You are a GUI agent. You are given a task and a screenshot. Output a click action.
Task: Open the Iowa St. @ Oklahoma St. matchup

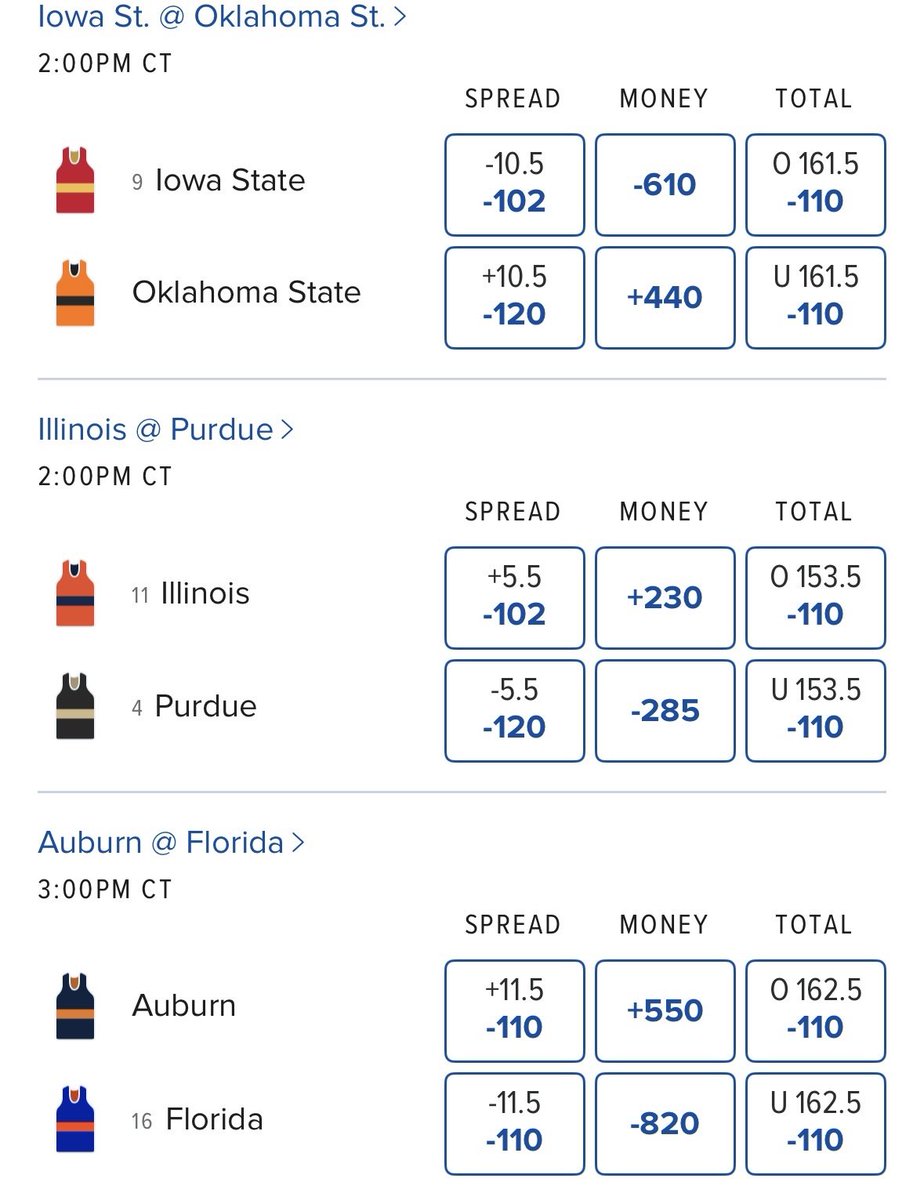[222, 17]
